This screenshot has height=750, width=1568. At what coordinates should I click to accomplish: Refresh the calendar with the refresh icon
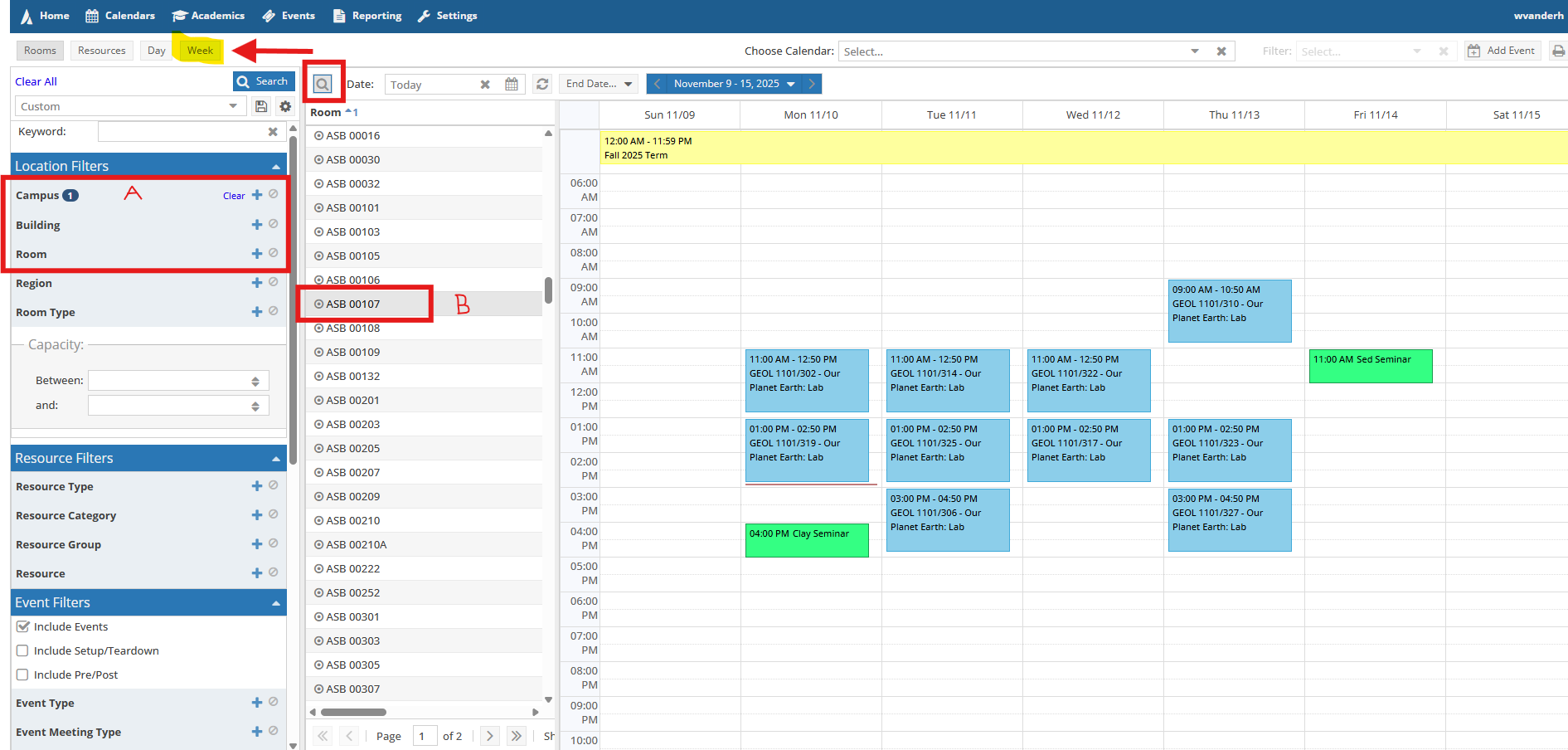[x=541, y=84]
